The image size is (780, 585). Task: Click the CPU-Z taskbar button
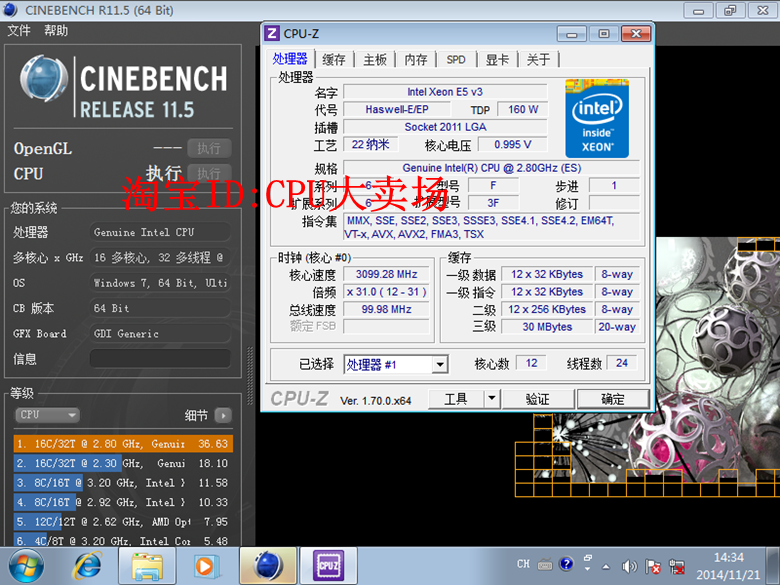coord(328,566)
